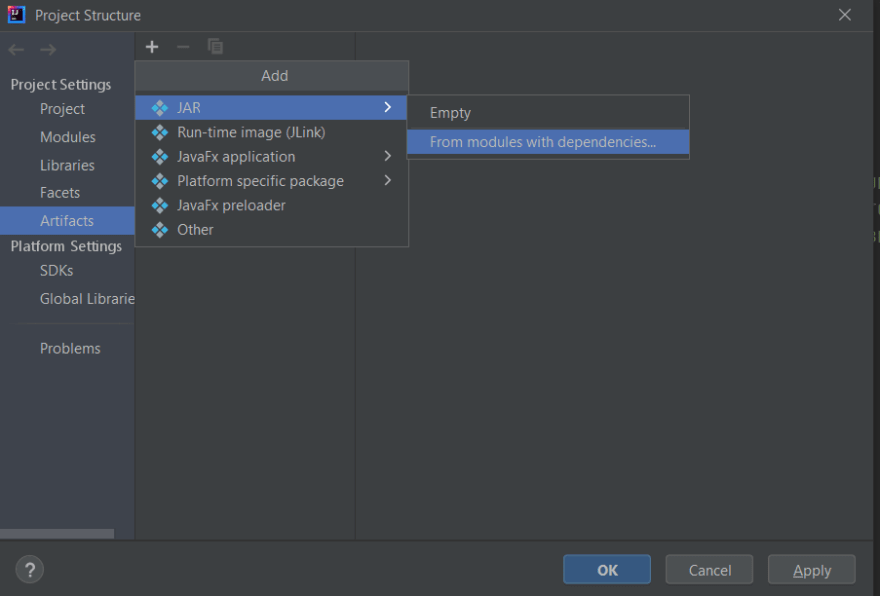Select From modules with dependencies...
The width and height of the screenshot is (880, 596).
point(548,142)
